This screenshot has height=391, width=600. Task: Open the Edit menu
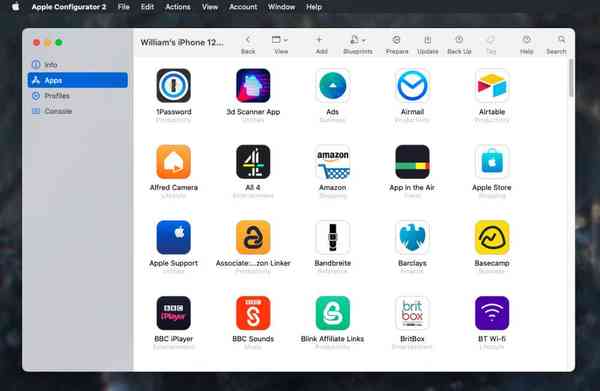coord(147,7)
